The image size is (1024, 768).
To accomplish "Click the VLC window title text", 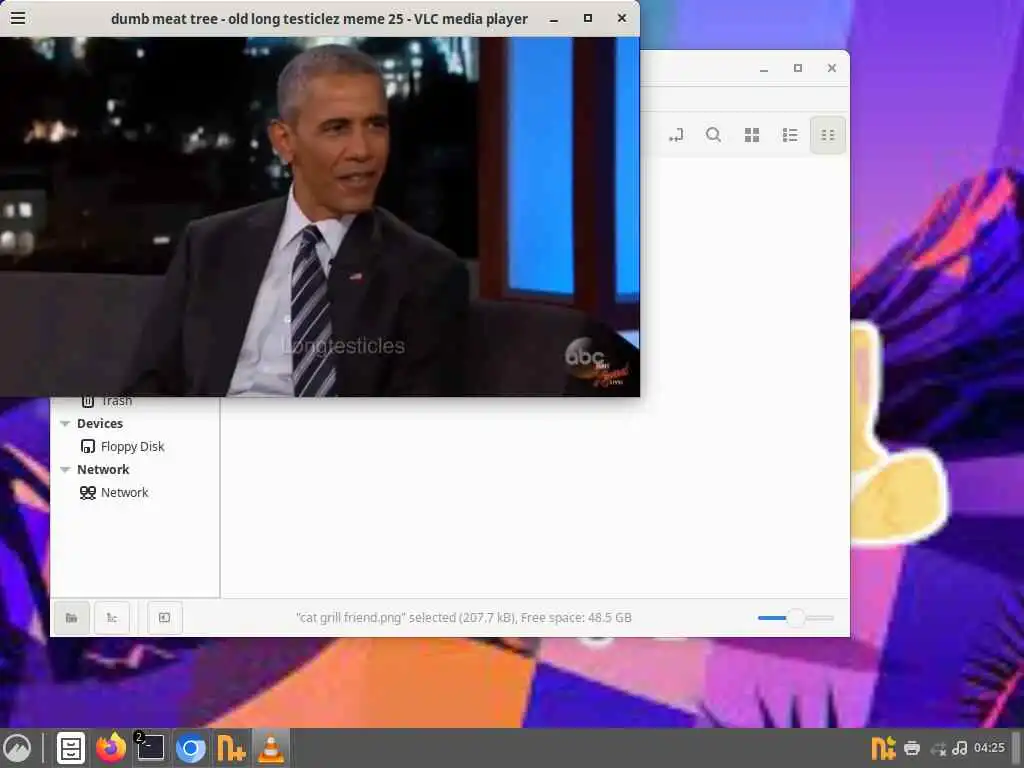I will [x=319, y=19].
